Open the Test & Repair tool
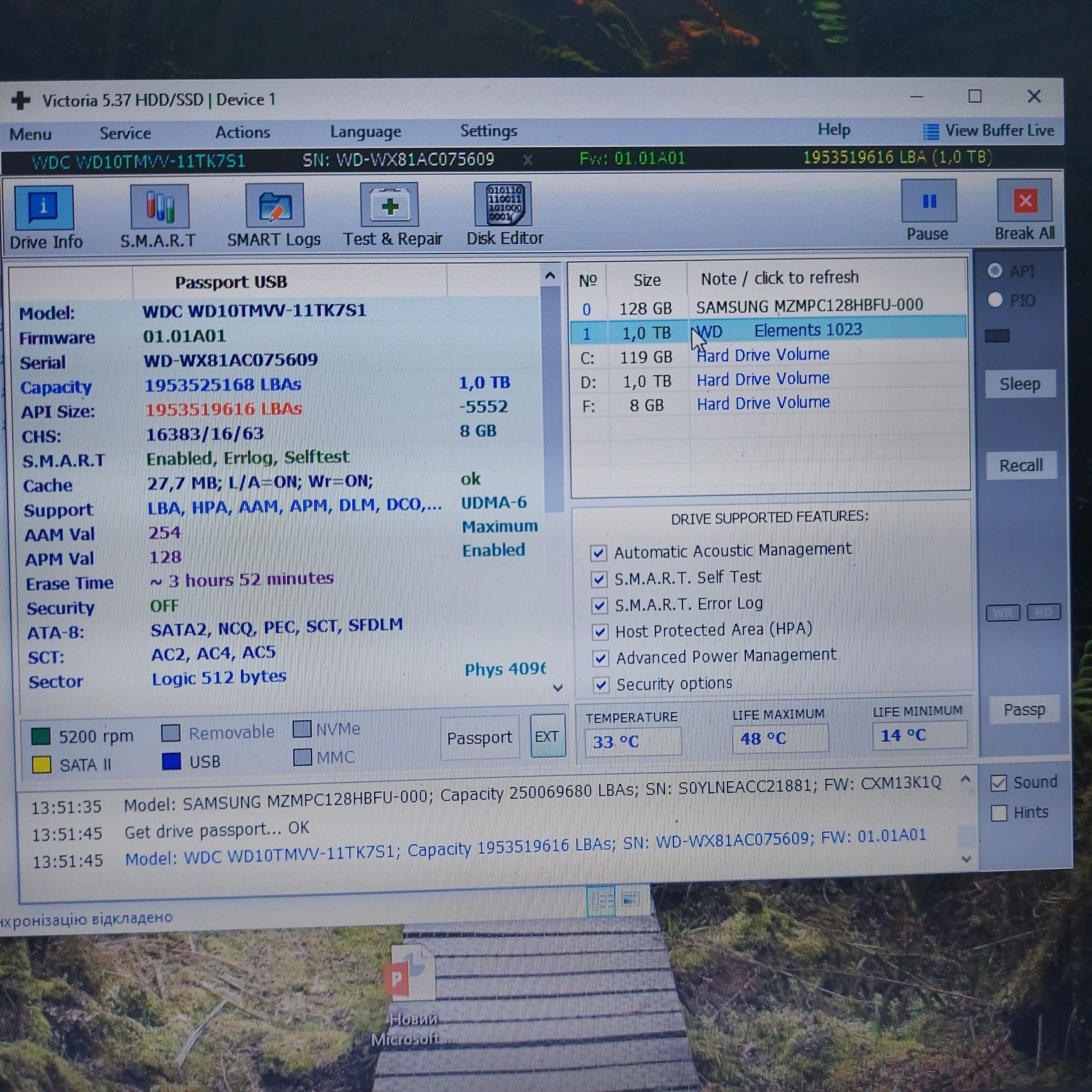The height and width of the screenshot is (1092, 1092). (389, 205)
